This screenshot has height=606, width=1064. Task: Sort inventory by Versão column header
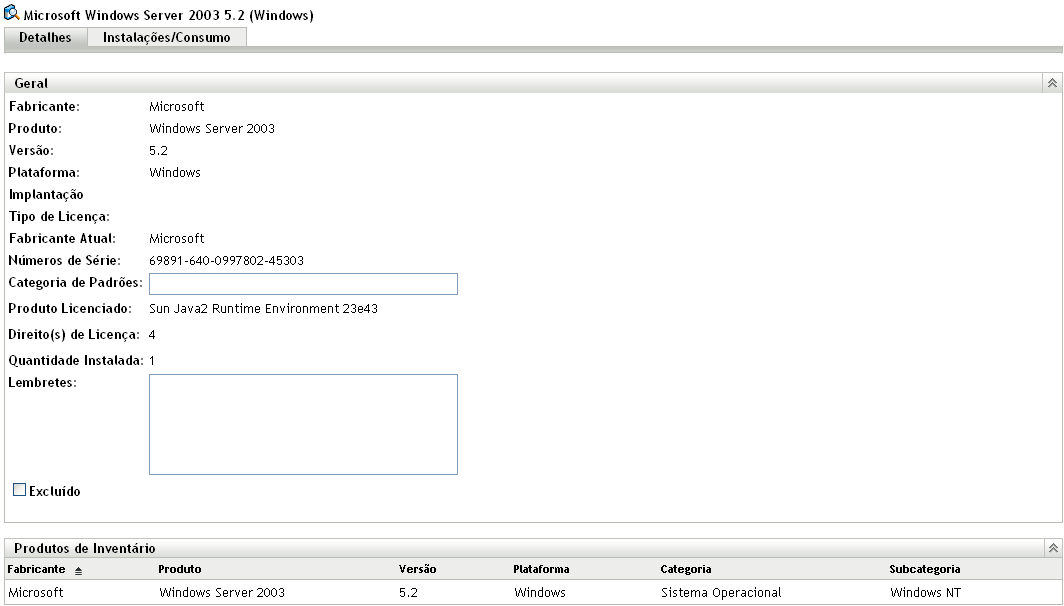[x=417, y=569]
